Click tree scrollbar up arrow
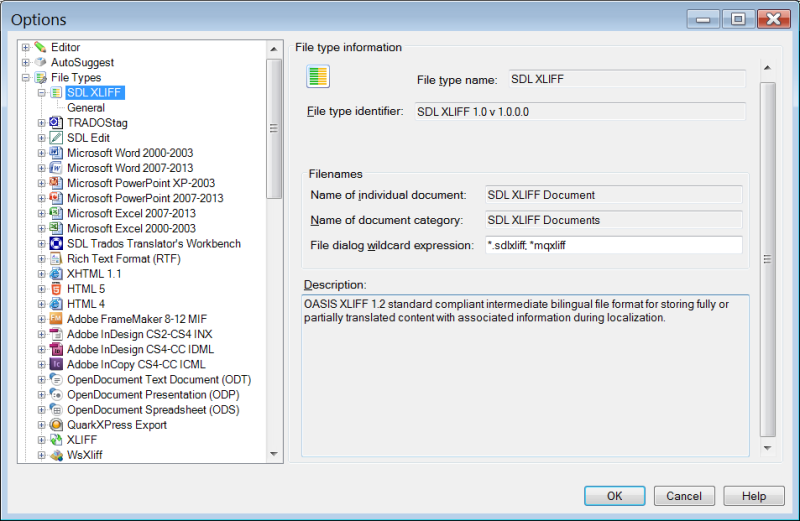This screenshot has height=521, width=800. [x=273, y=49]
